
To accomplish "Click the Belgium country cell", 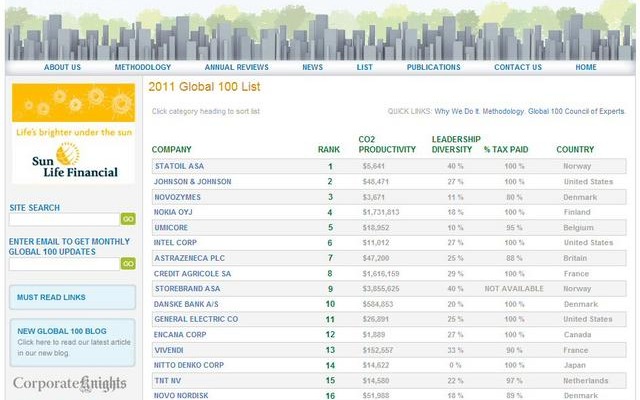I will pyautogui.click(x=578, y=228).
